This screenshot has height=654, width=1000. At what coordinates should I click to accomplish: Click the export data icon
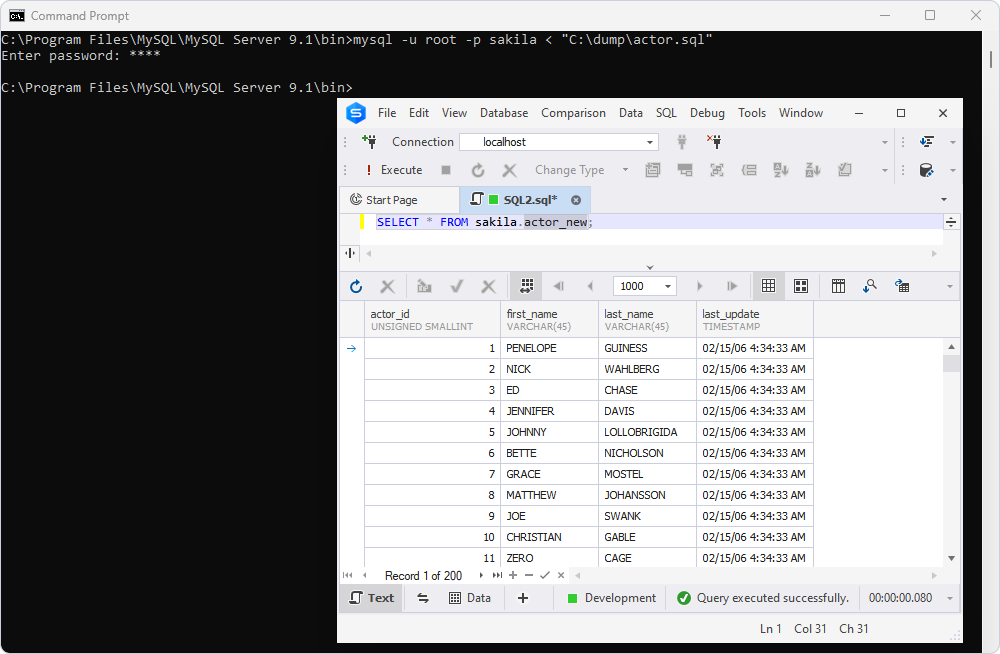(902, 286)
